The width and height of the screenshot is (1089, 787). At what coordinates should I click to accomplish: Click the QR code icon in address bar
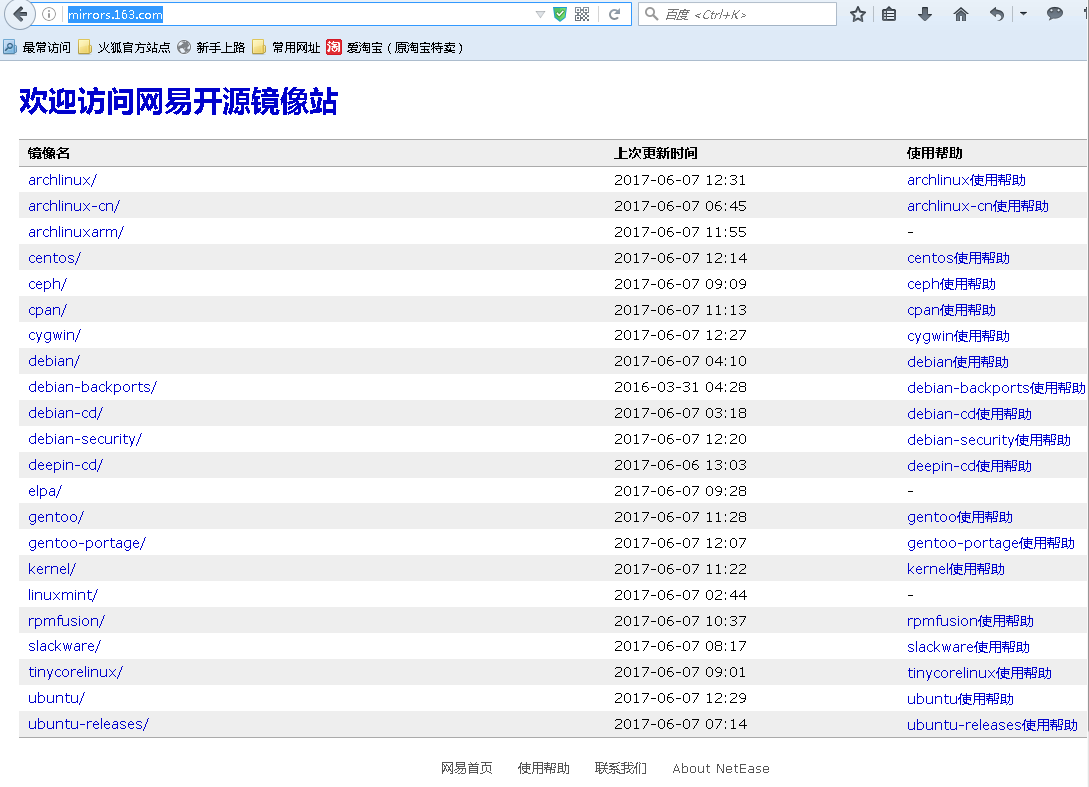[582, 14]
